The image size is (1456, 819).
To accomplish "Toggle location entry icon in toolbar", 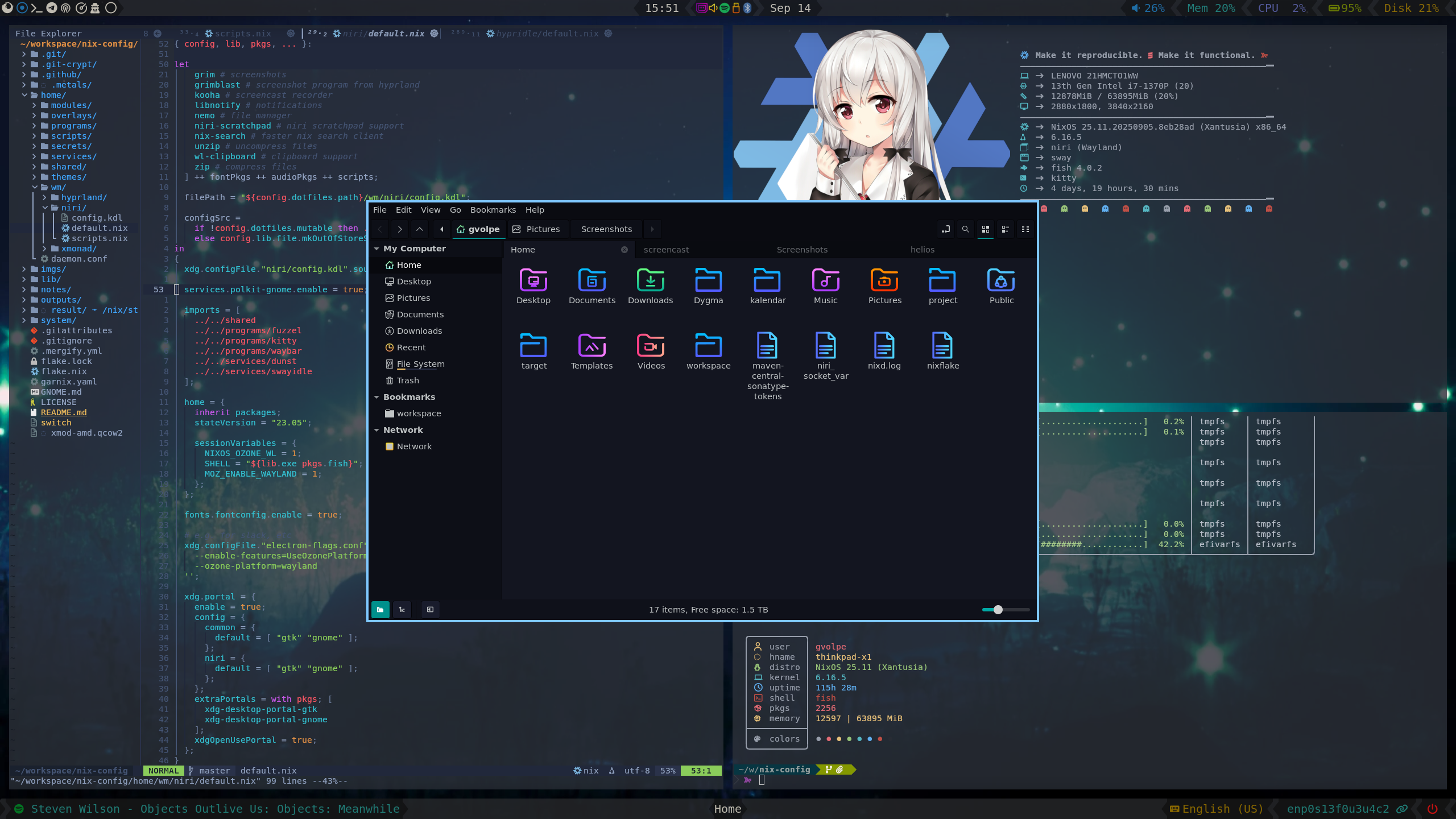I will (945, 229).
